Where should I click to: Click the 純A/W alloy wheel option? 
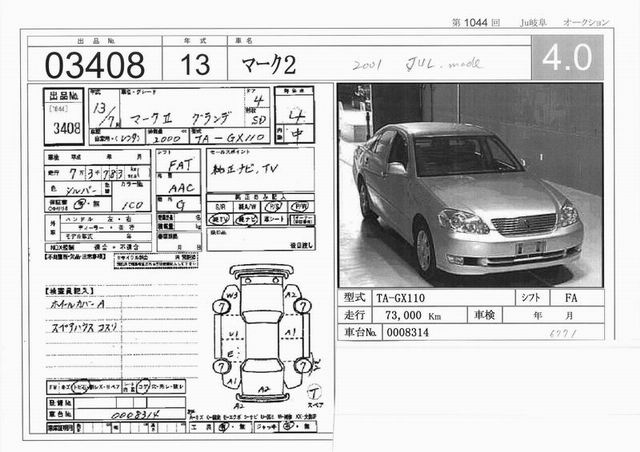(x=247, y=207)
